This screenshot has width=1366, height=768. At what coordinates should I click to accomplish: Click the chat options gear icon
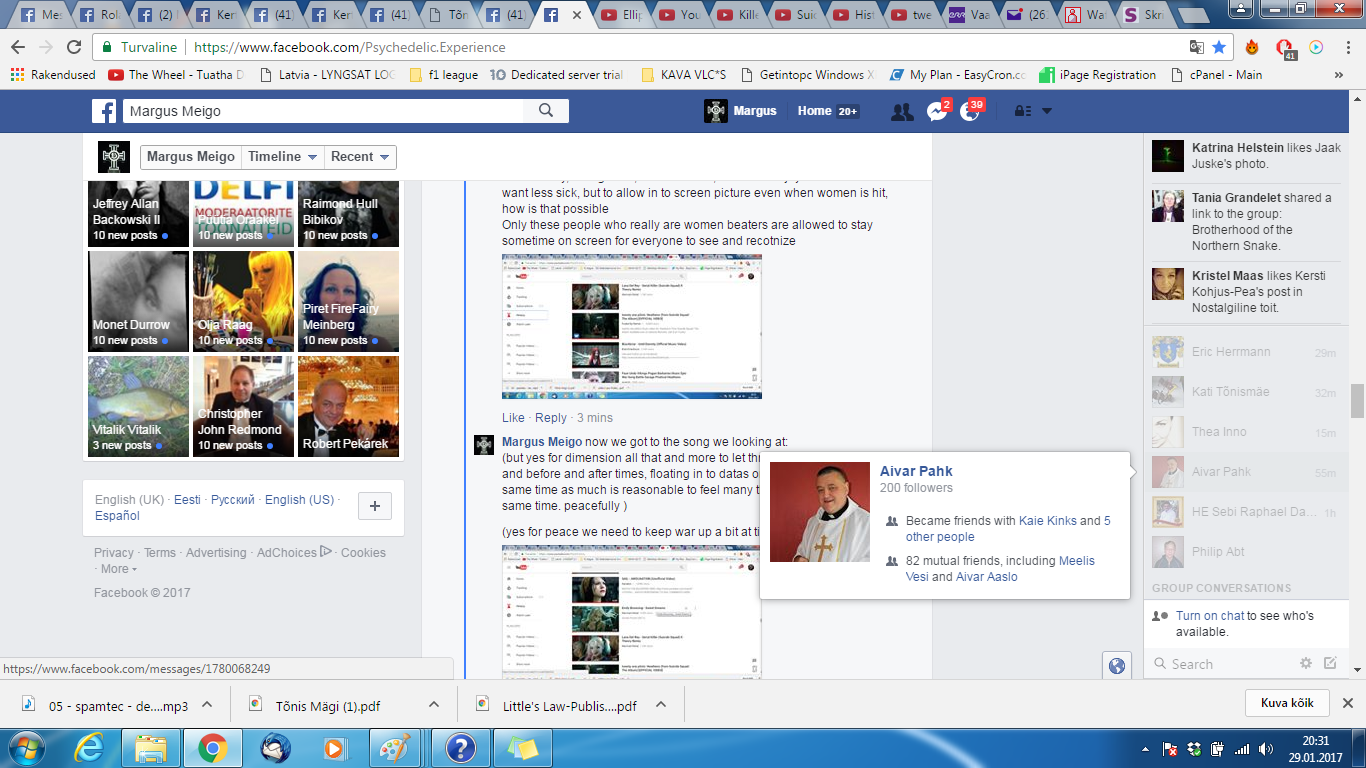(1305, 663)
